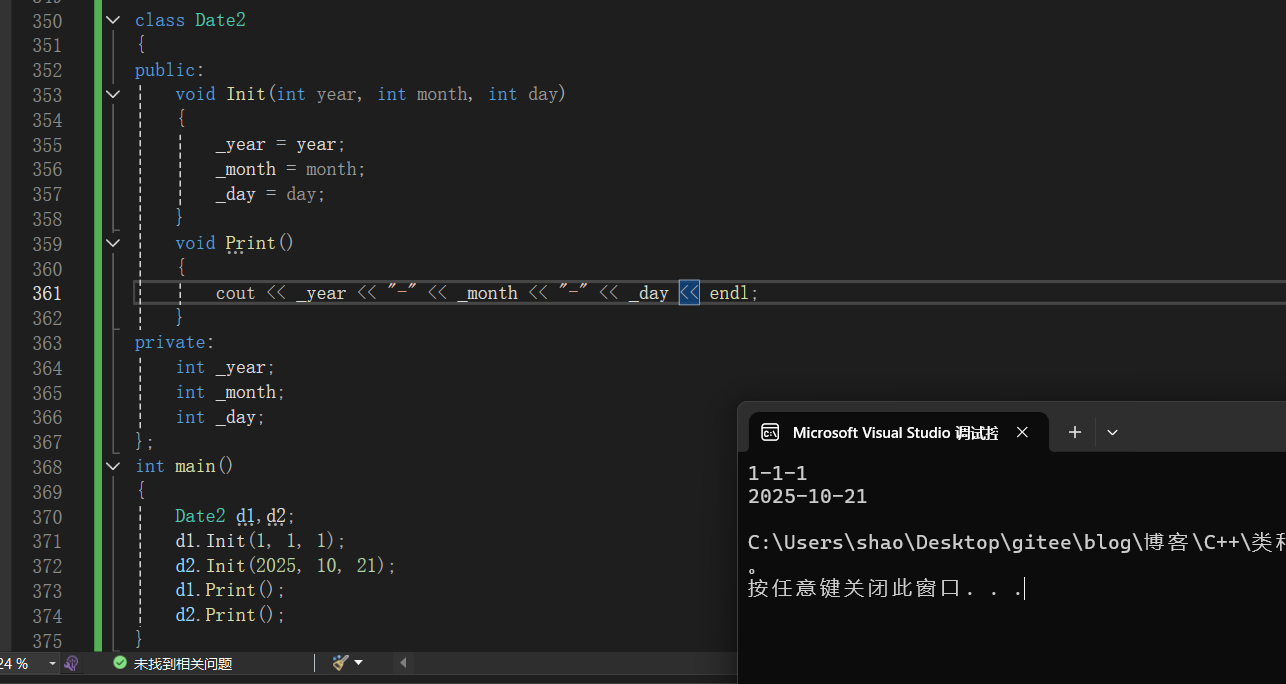The height and width of the screenshot is (684, 1286).
Task: Collapse the Init function fold arrow
Action: pos(113,94)
